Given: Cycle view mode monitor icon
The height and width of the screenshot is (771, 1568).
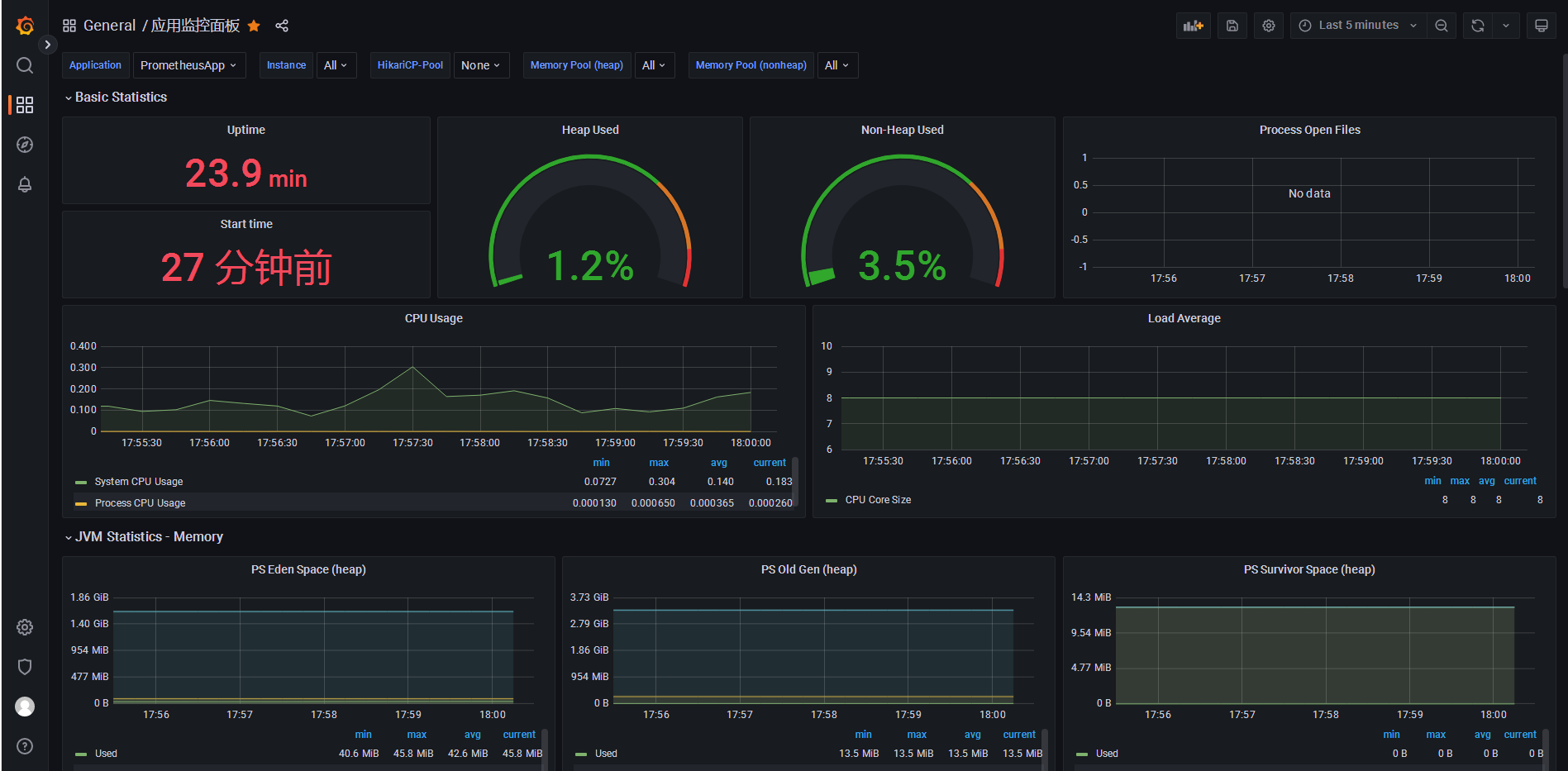Looking at the screenshot, I should [1542, 26].
